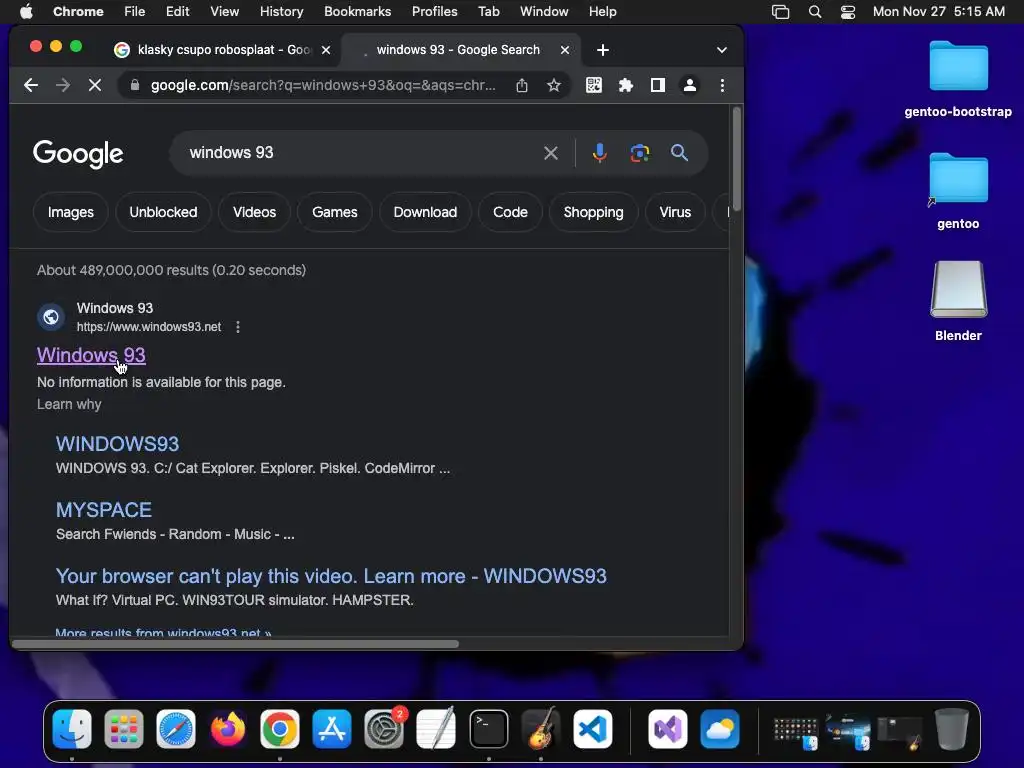Open the three-dot menu beside windows93.net
This screenshot has height=768, width=1024.
pos(238,327)
